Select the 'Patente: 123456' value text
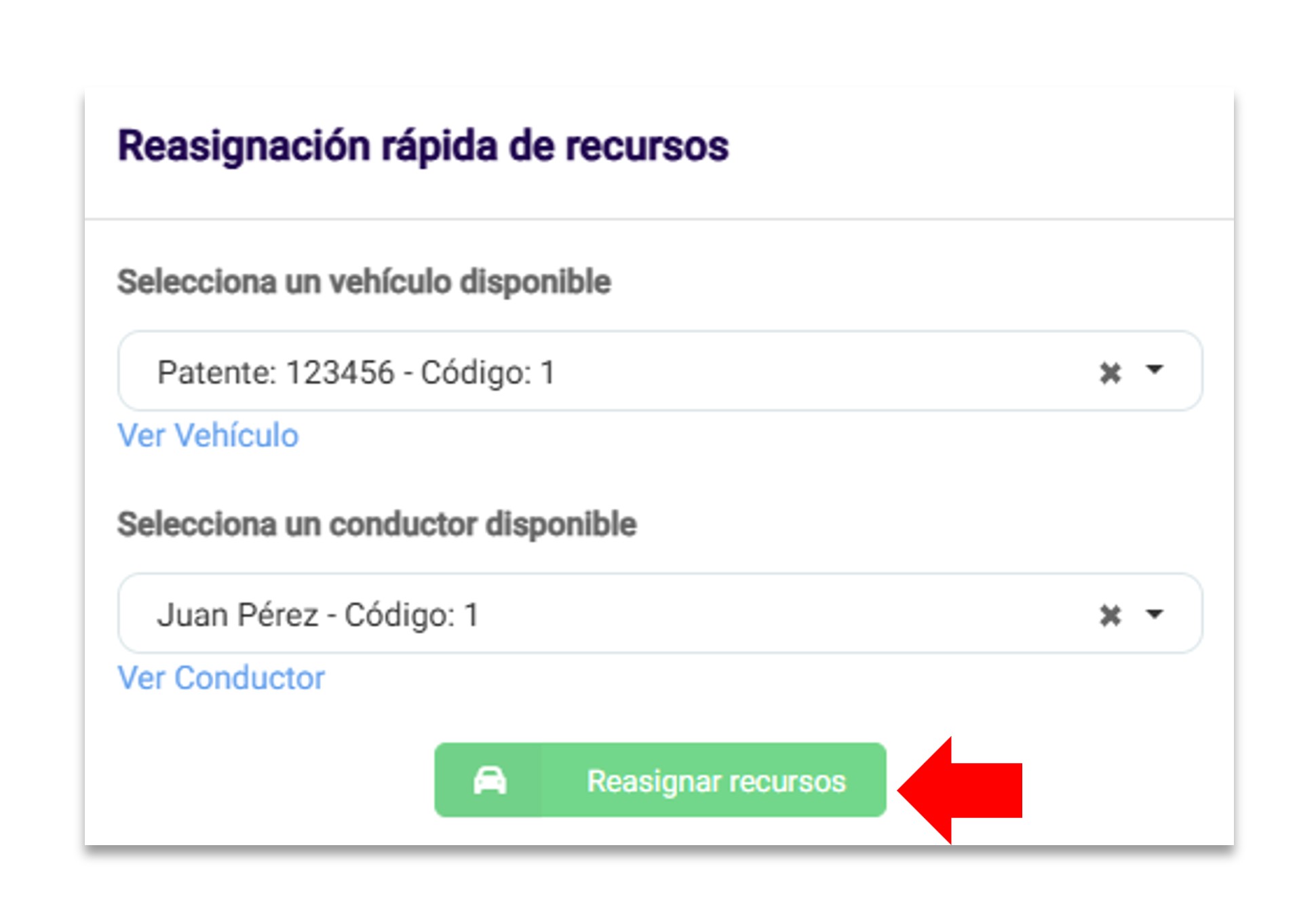Screen dimensions: 1316x915 [x=275, y=372]
